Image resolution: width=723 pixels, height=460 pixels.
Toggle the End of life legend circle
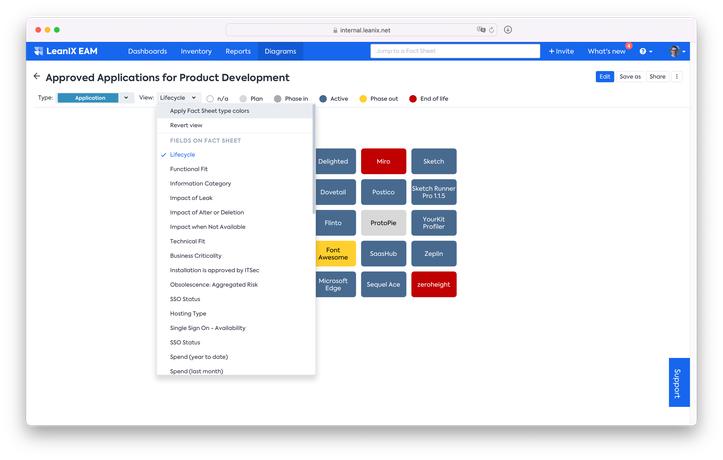pos(413,99)
